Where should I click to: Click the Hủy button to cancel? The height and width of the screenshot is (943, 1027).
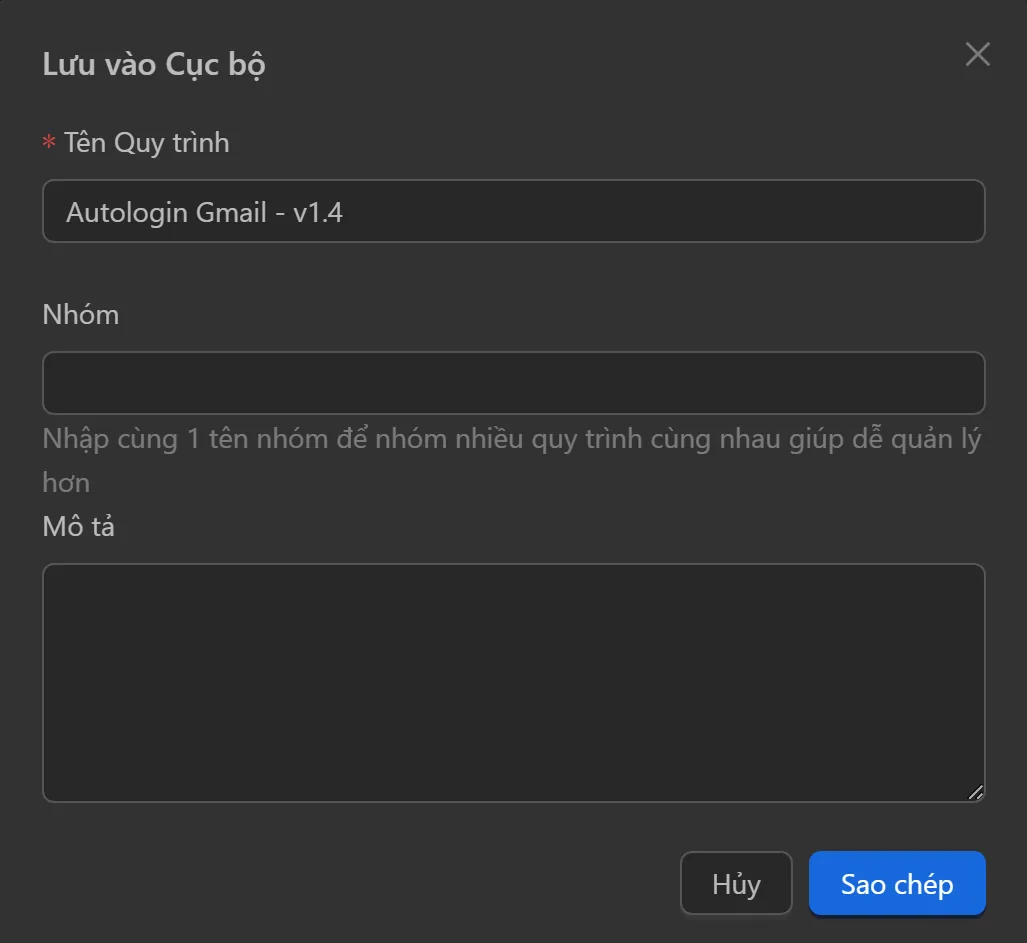point(736,883)
